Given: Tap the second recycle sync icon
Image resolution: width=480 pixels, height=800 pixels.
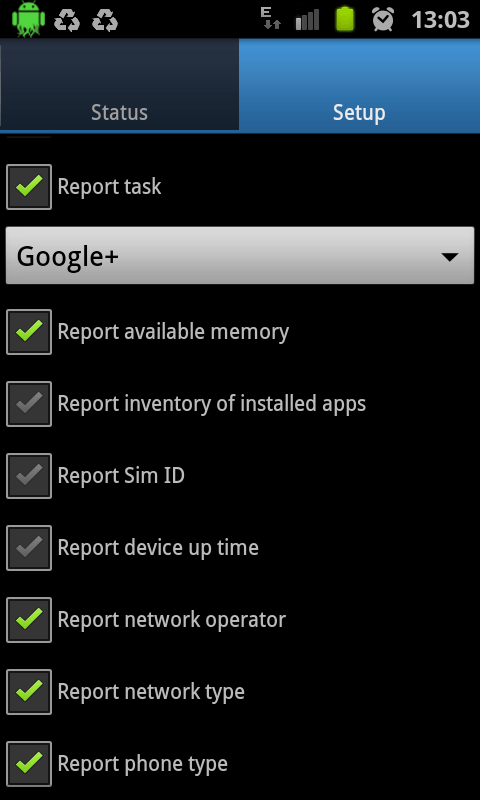Looking at the screenshot, I should pyautogui.click(x=105, y=21).
